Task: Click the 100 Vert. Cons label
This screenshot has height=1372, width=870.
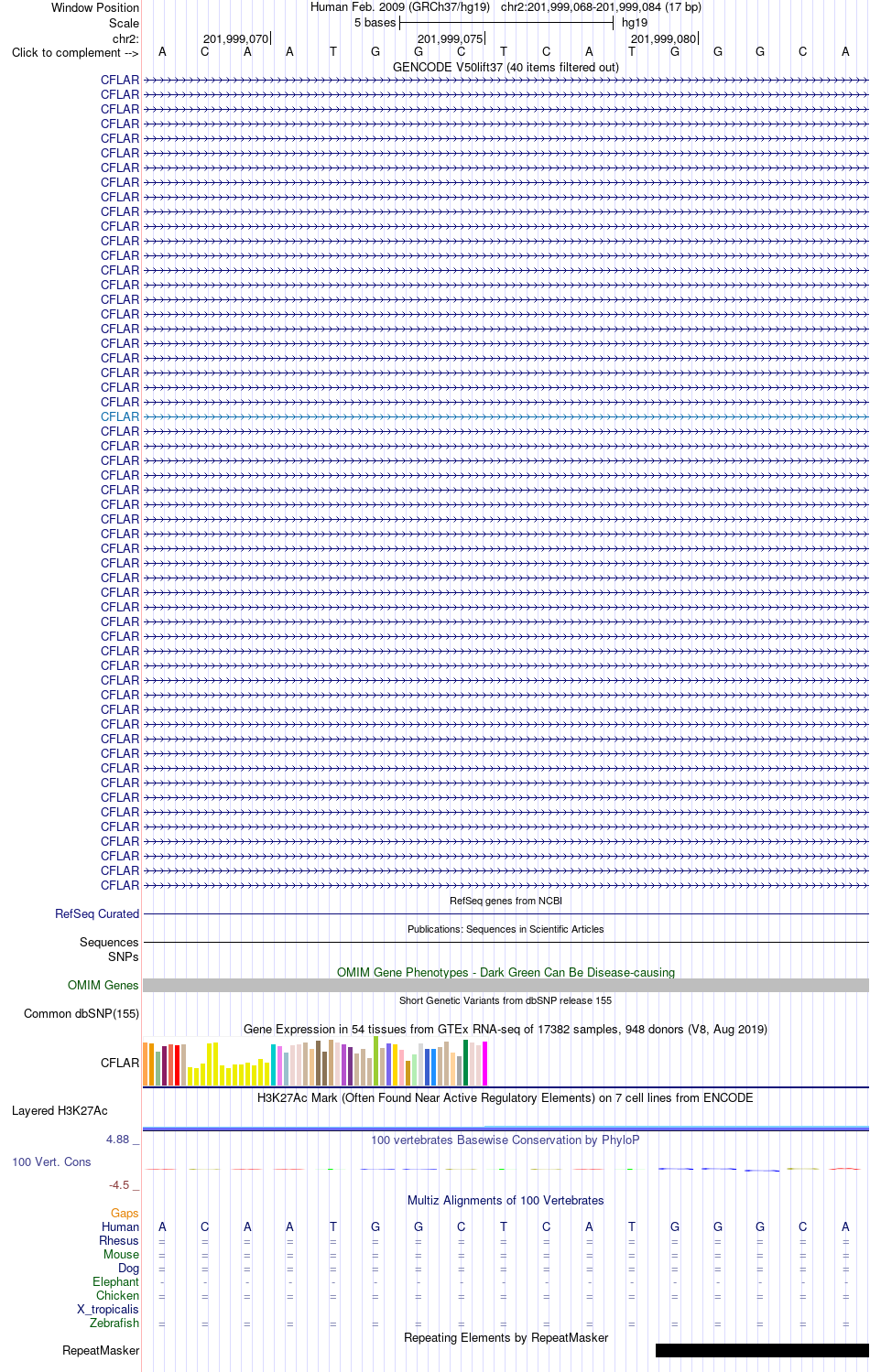Action: coord(51,1161)
